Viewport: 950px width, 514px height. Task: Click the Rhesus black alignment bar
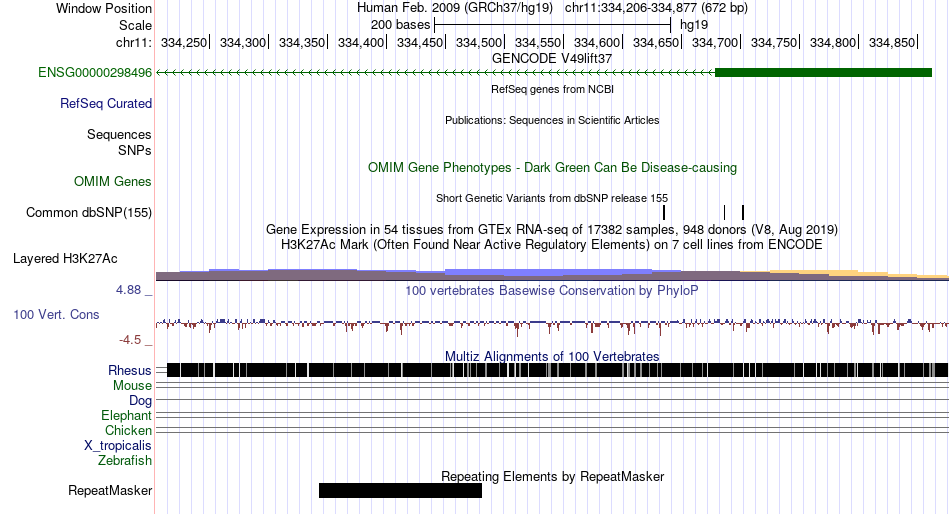pyautogui.click(x=557, y=370)
